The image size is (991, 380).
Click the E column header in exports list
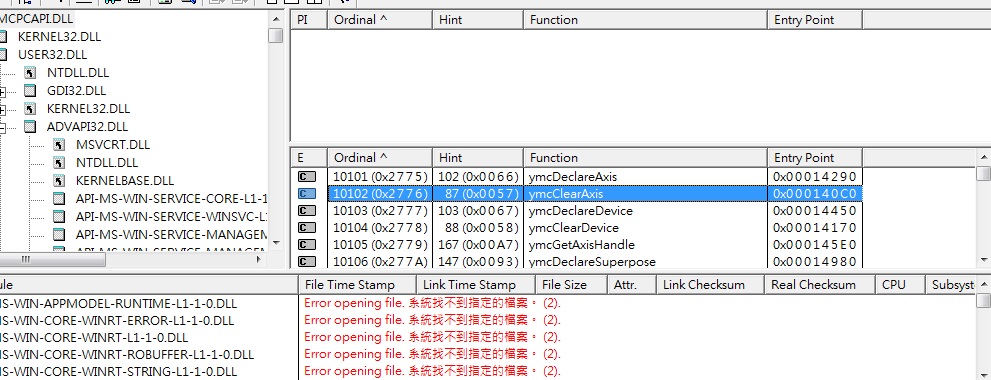tap(308, 157)
